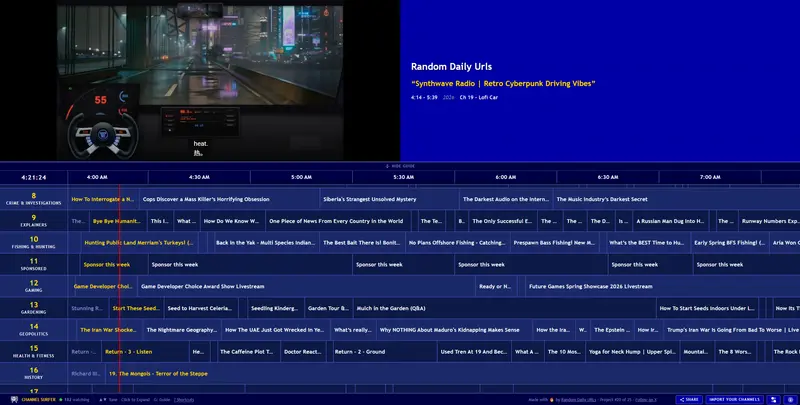The height and width of the screenshot is (405, 800).
Task: Click Import Your Channels button
Action: pos(735,399)
